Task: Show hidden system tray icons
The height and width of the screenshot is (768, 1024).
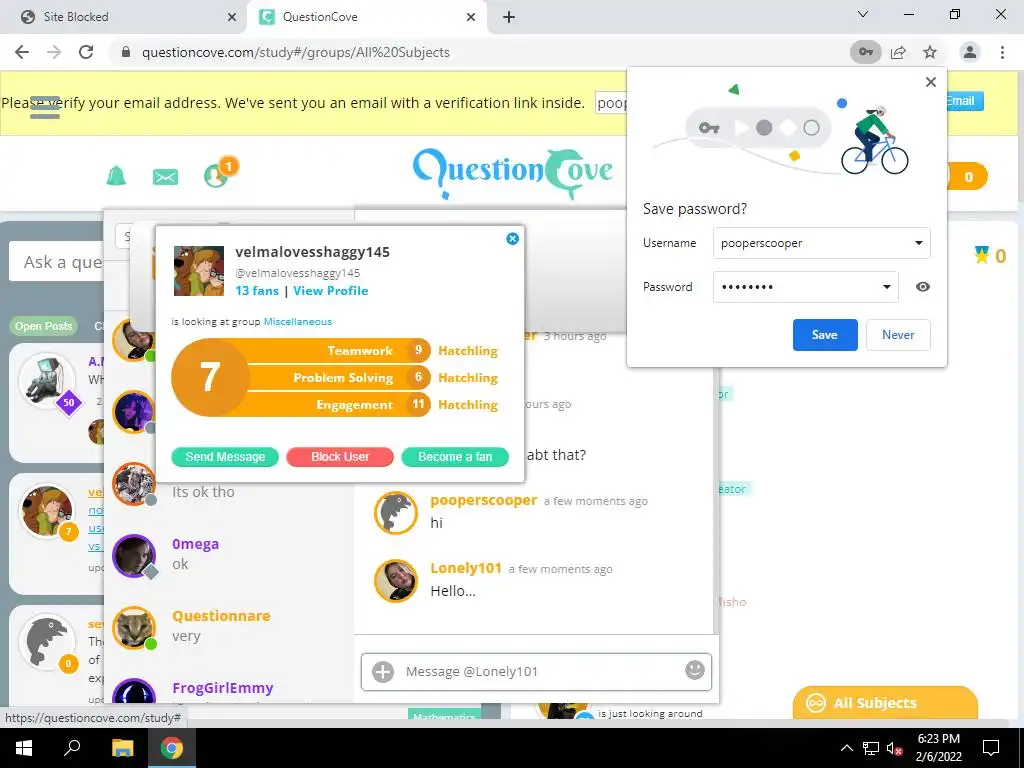Action: pos(846,748)
